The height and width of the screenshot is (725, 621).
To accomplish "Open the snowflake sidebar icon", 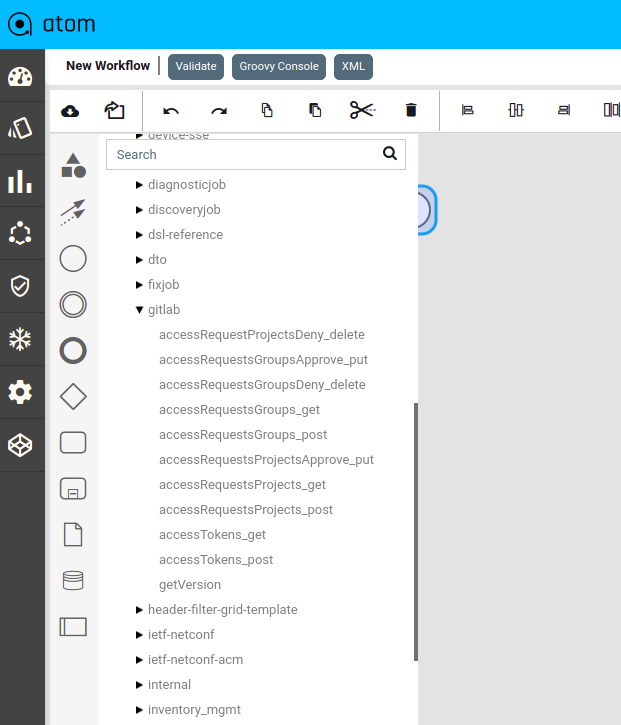I will 20,339.
